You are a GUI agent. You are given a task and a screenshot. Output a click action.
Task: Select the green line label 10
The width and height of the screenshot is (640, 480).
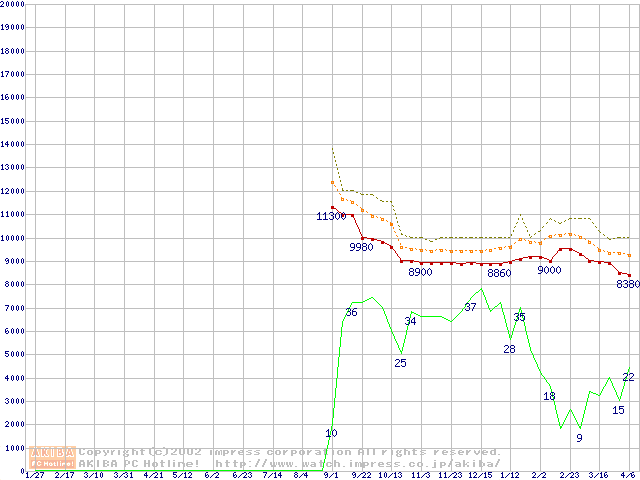[x=331, y=433]
